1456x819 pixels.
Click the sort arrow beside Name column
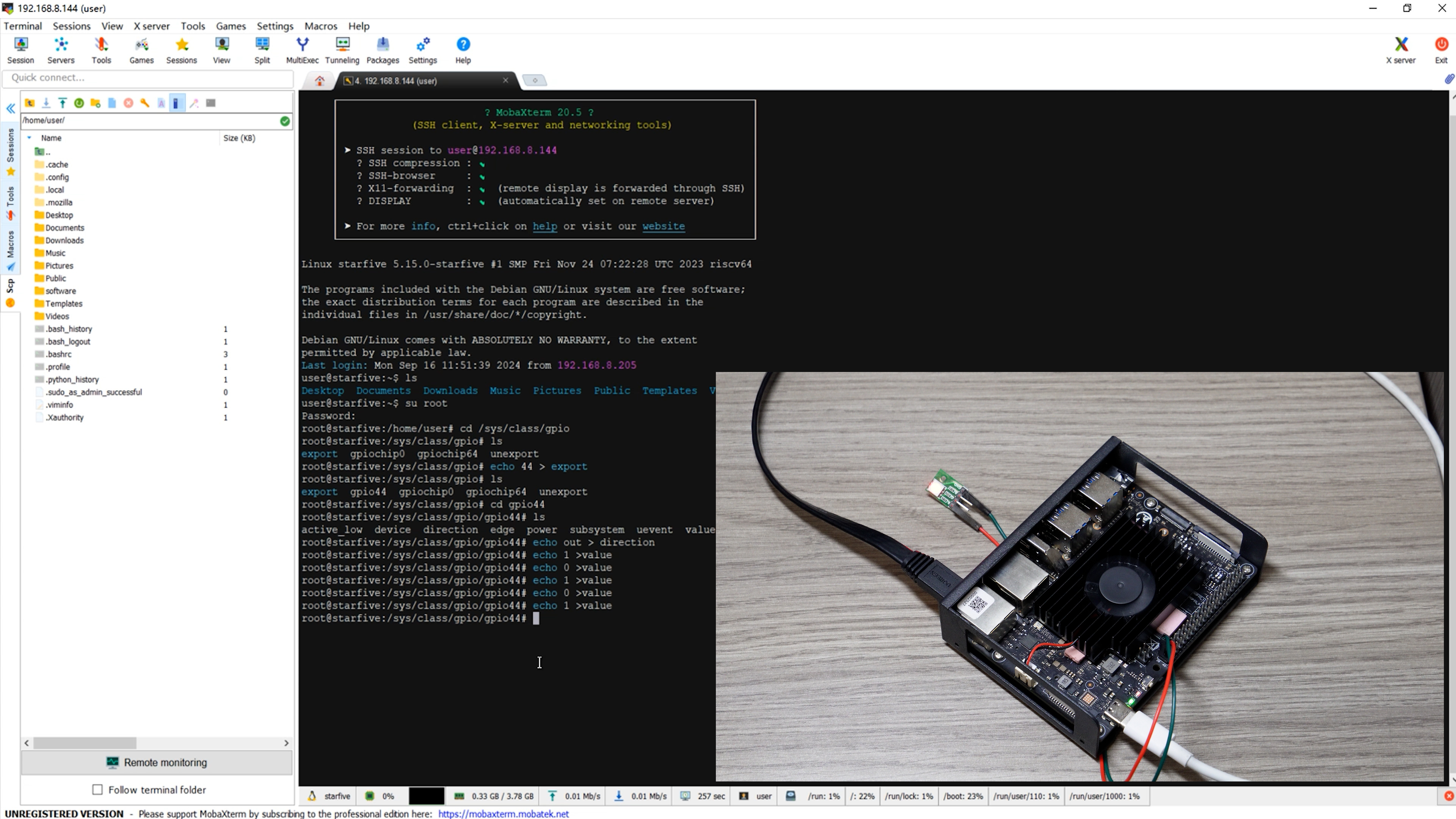[30, 138]
